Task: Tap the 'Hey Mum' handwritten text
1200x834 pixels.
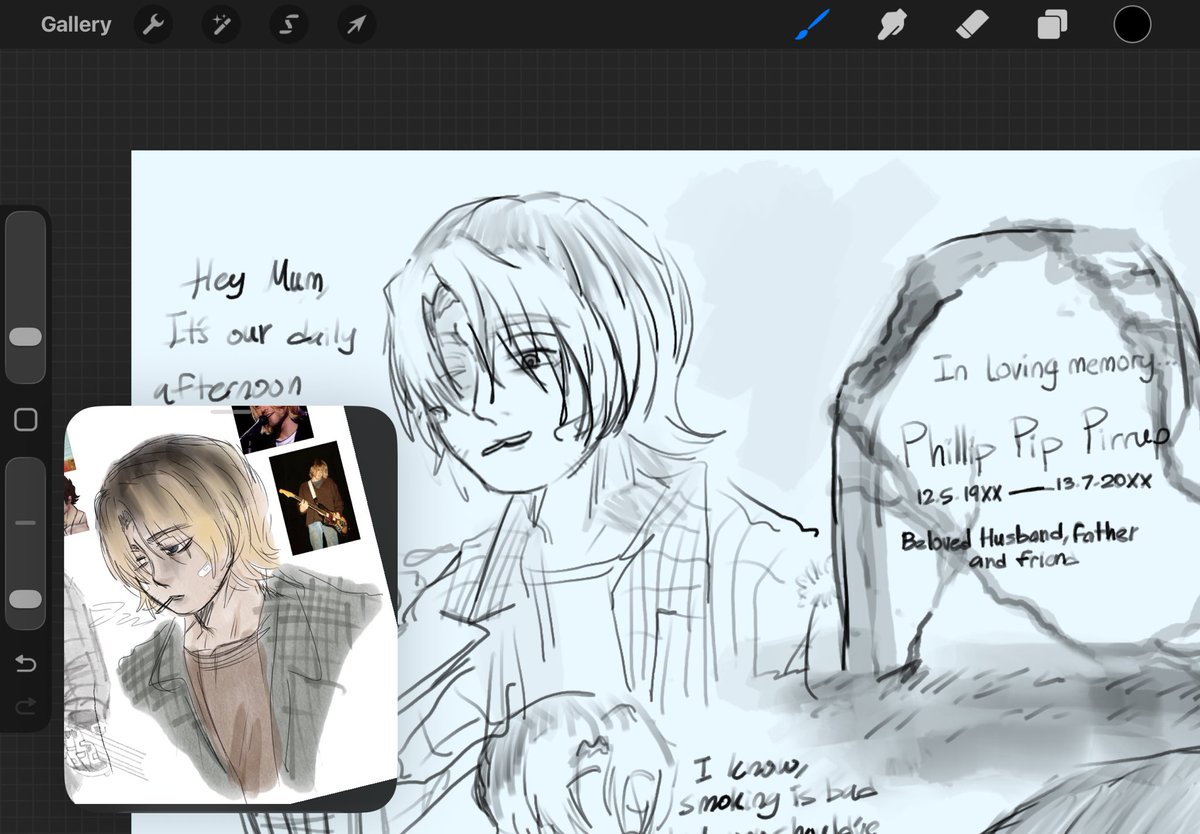Action: tap(258, 280)
